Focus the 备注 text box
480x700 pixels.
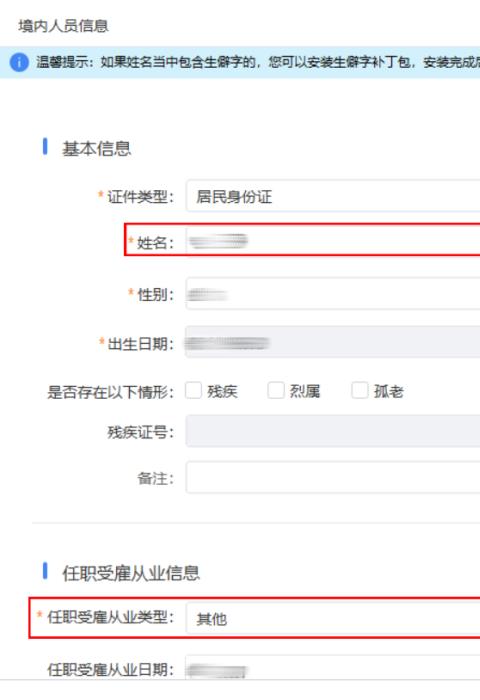(333, 478)
